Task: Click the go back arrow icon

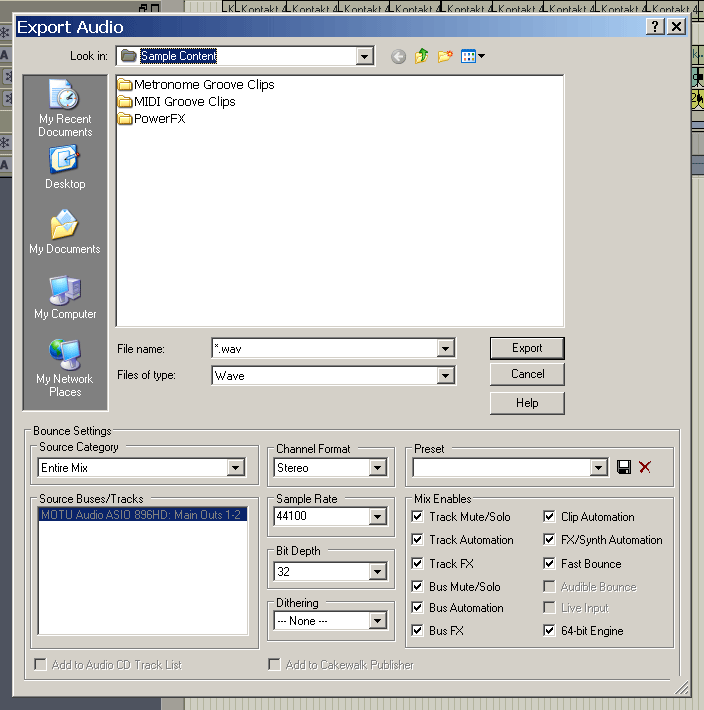Action: (x=398, y=57)
